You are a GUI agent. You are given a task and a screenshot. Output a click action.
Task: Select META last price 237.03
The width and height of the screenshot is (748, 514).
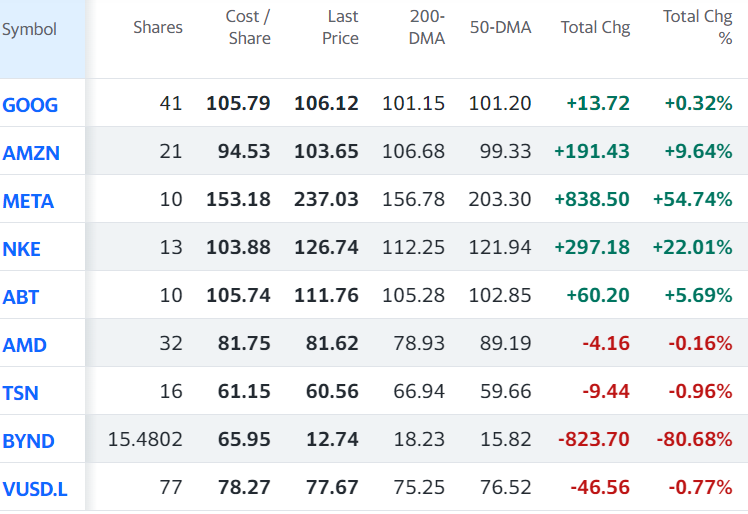[326, 199]
